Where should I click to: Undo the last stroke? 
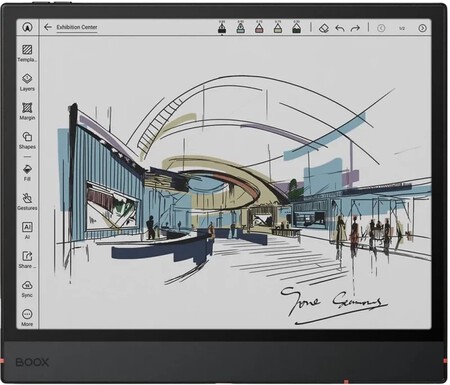[x=340, y=28]
